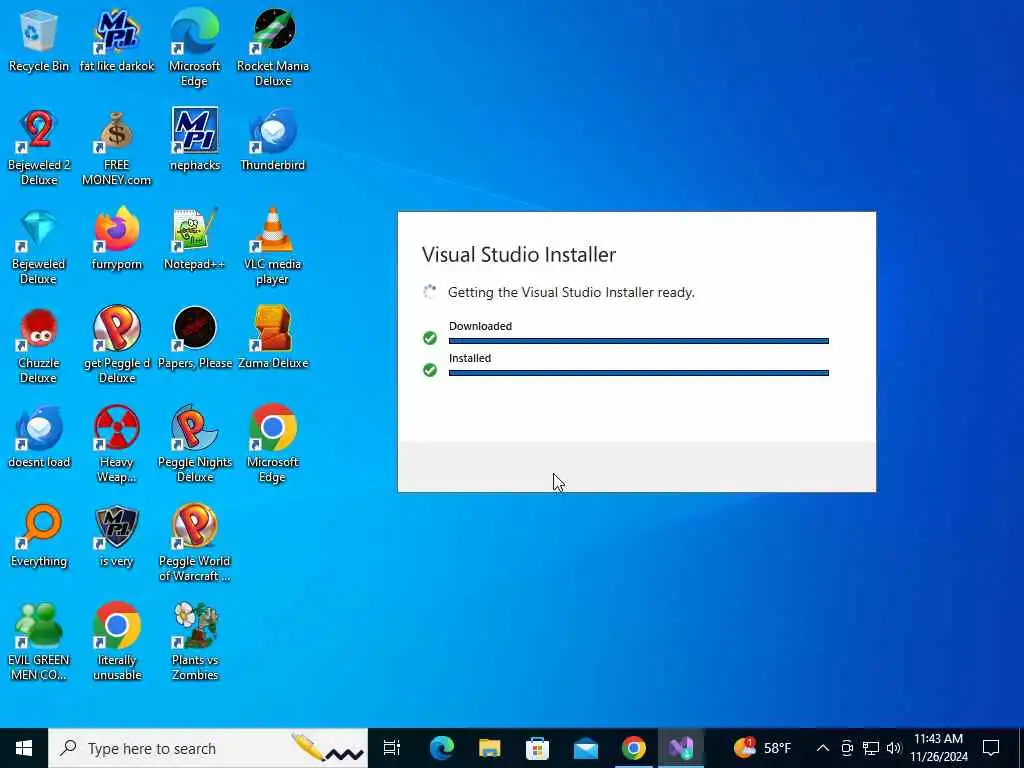Open the Mail app from the taskbar
The image size is (1024, 768).
pos(585,748)
